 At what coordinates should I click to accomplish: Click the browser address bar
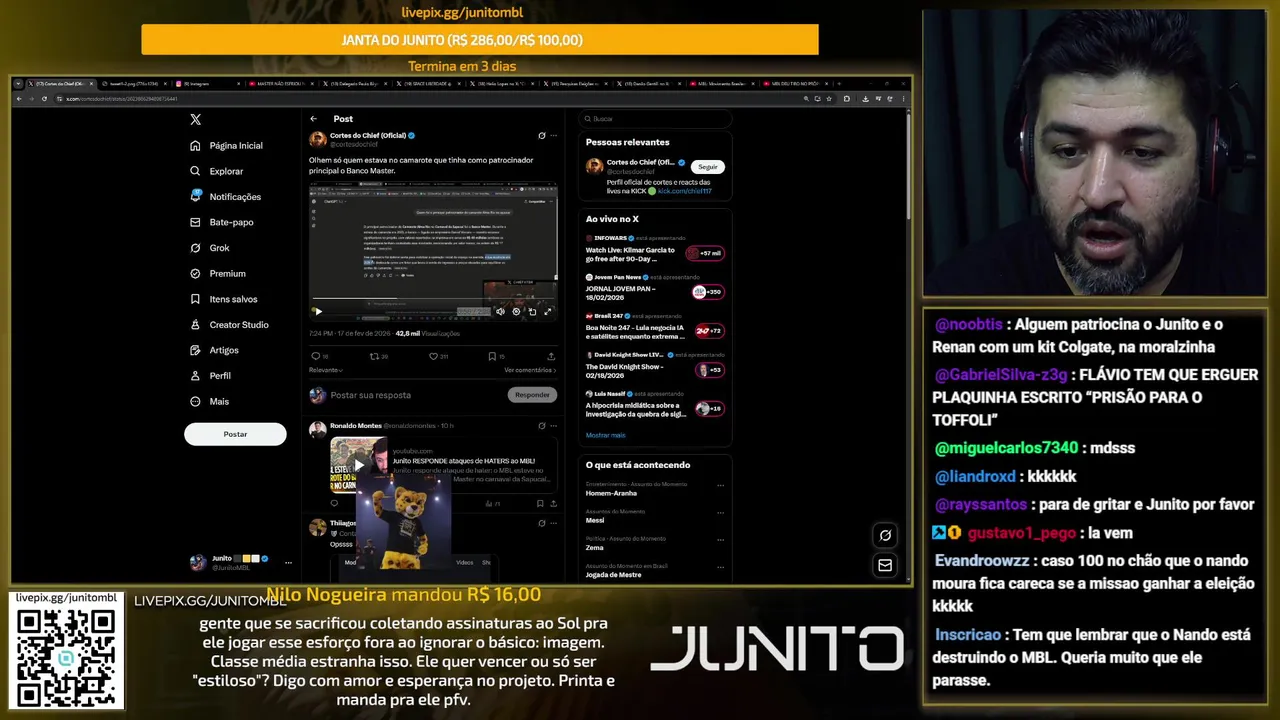pos(430,99)
